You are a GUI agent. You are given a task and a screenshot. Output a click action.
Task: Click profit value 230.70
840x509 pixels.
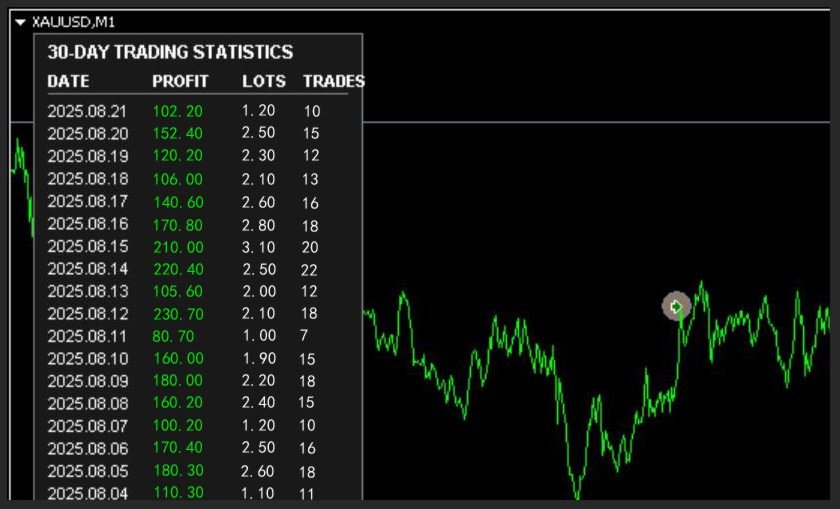tap(178, 314)
